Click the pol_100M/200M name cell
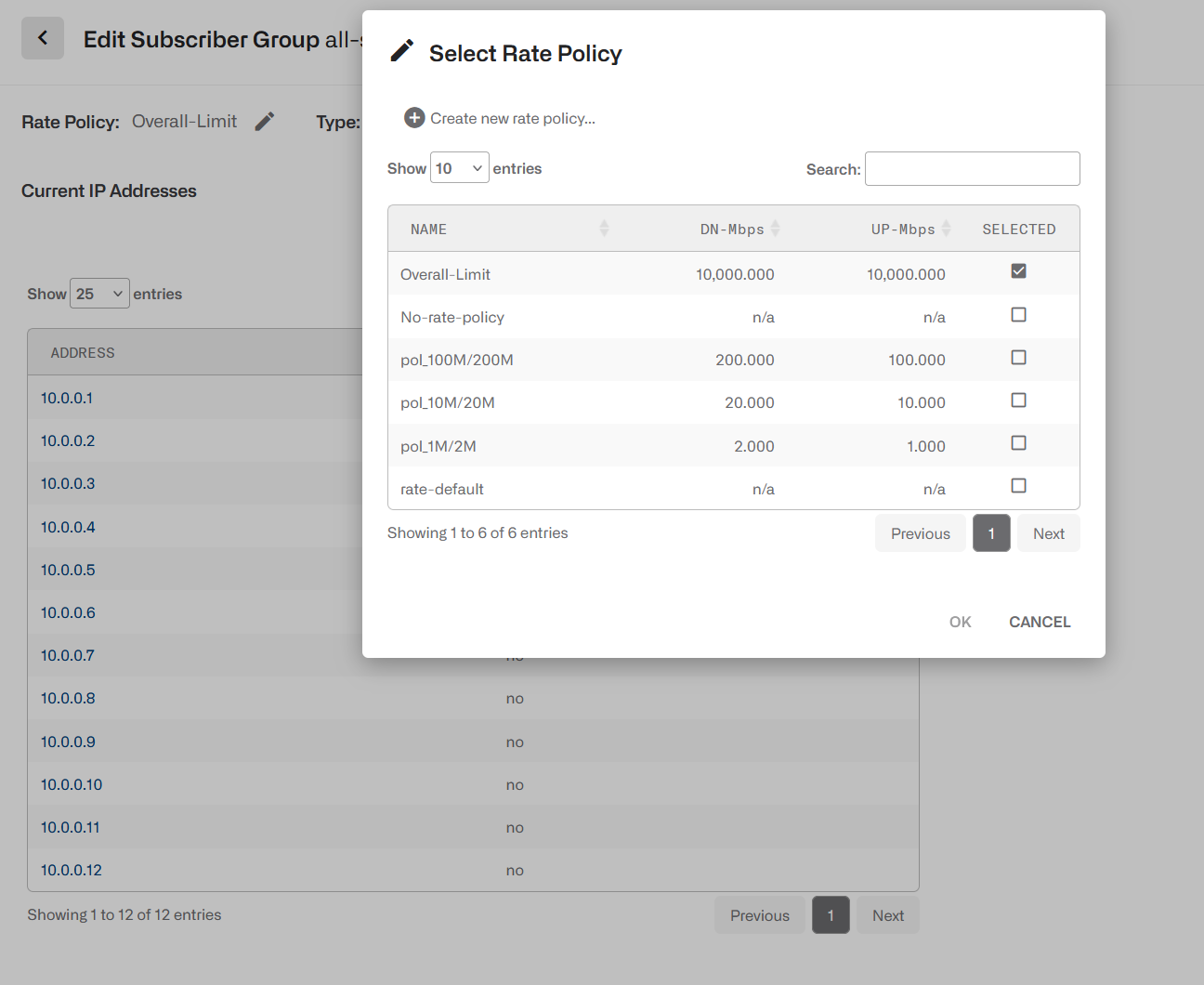 tap(457, 360)
